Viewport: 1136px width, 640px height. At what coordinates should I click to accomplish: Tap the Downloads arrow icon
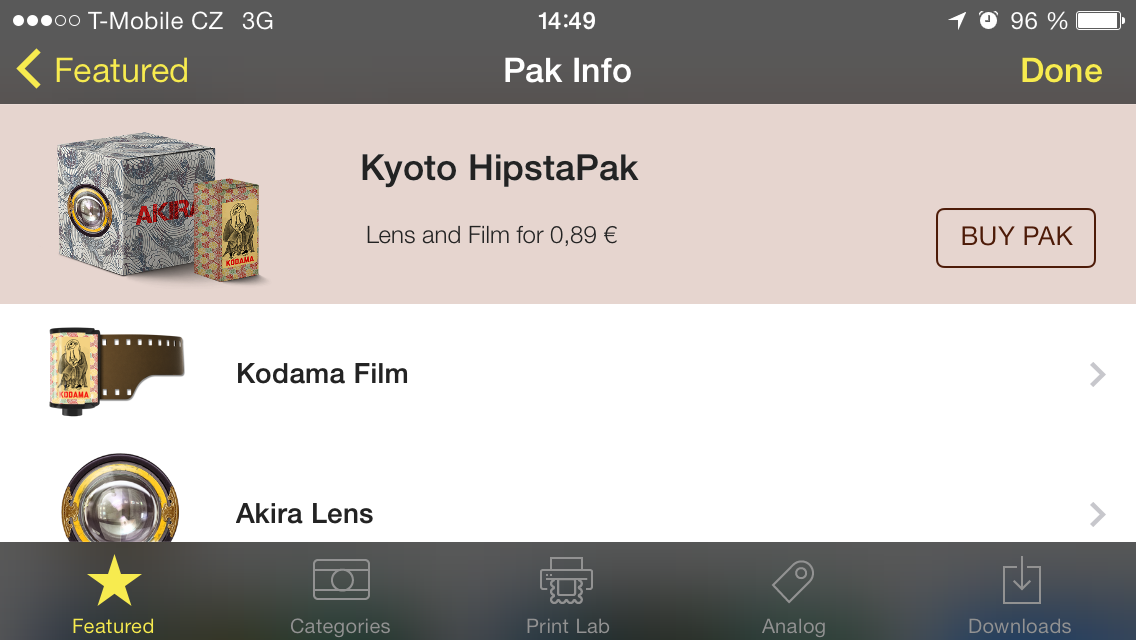point(1020,581)
